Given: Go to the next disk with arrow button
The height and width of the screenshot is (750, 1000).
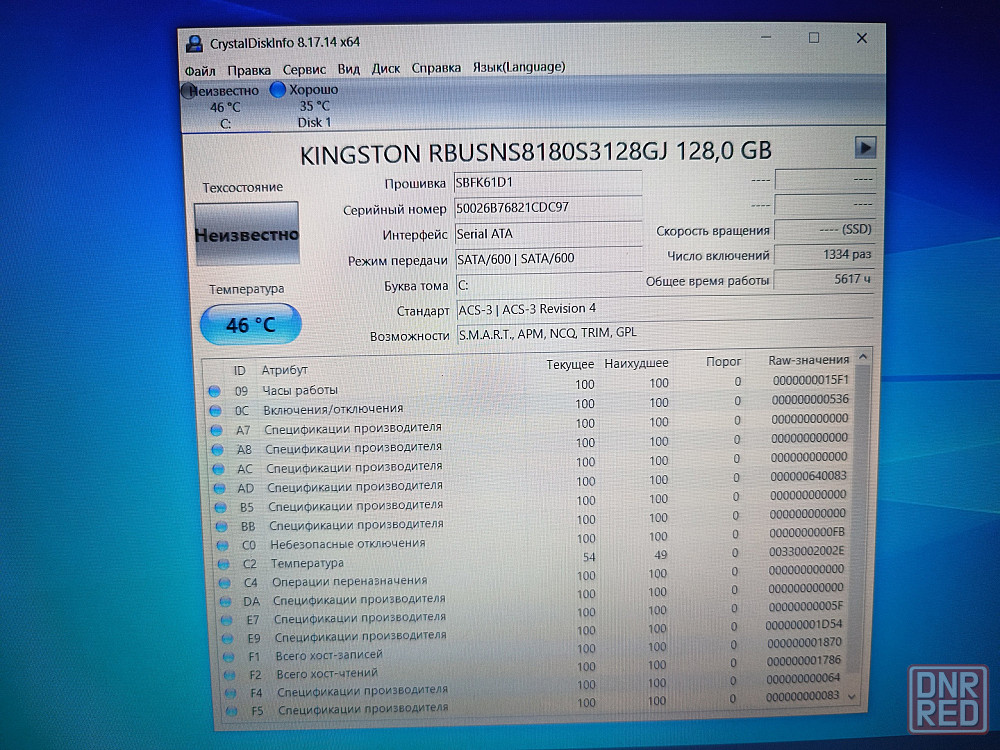Looking at the screenshot, I should point(865,148).
